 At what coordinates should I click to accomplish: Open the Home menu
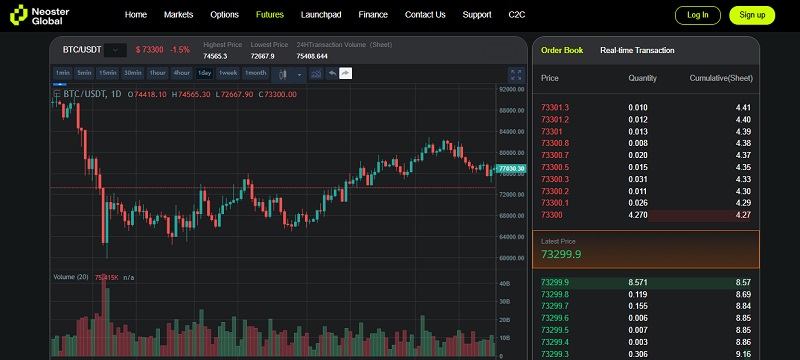click(136, 15)
